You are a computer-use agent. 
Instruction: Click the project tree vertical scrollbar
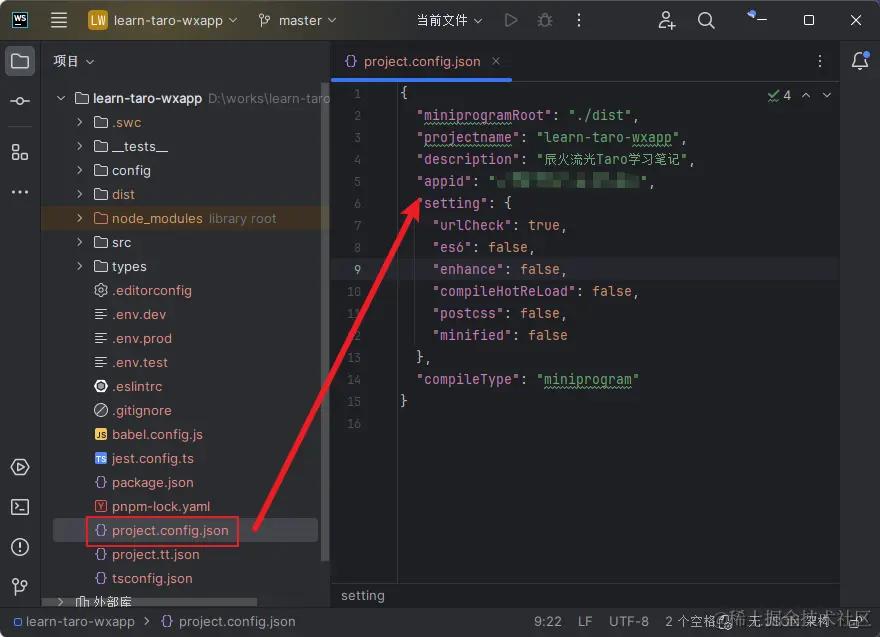[324, 322]
